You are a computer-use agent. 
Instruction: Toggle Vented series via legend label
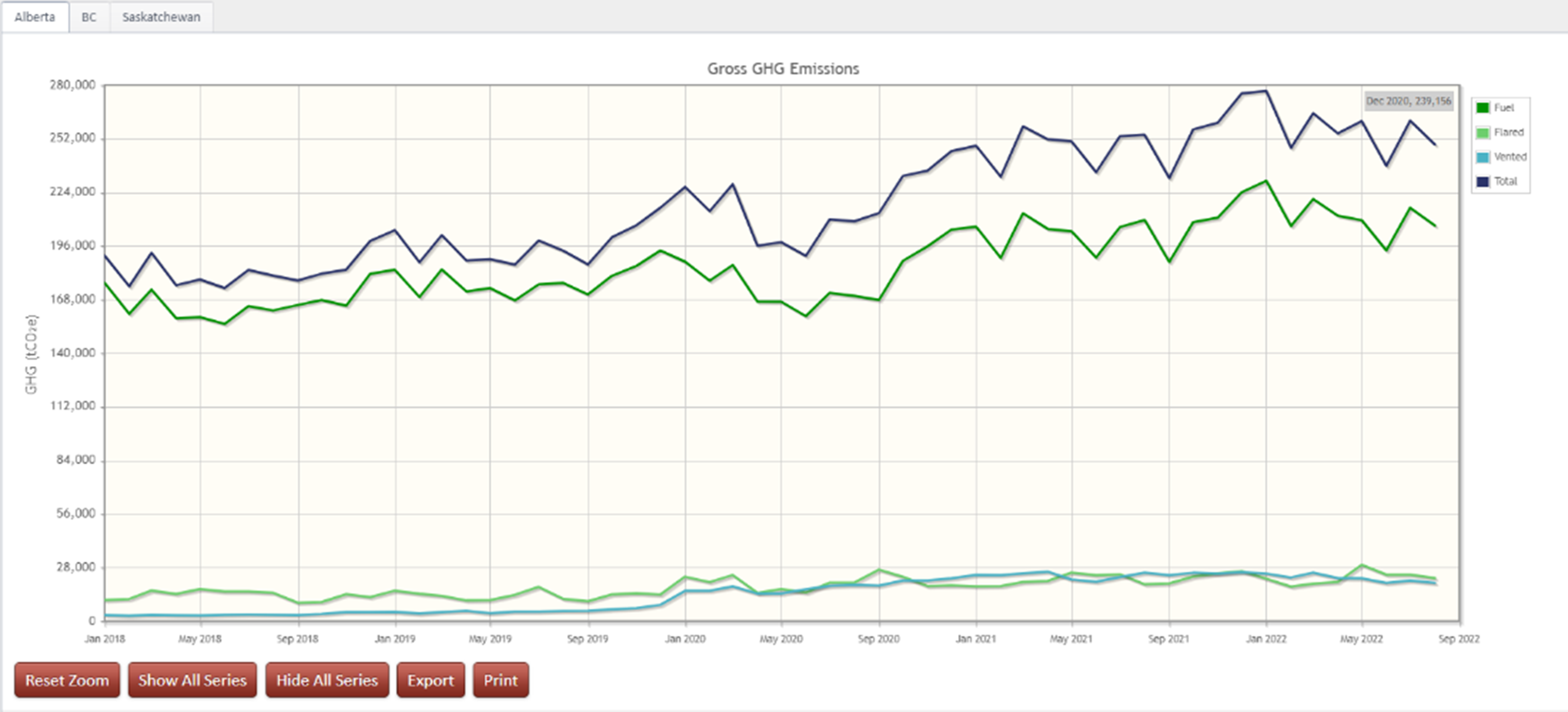1510,157
